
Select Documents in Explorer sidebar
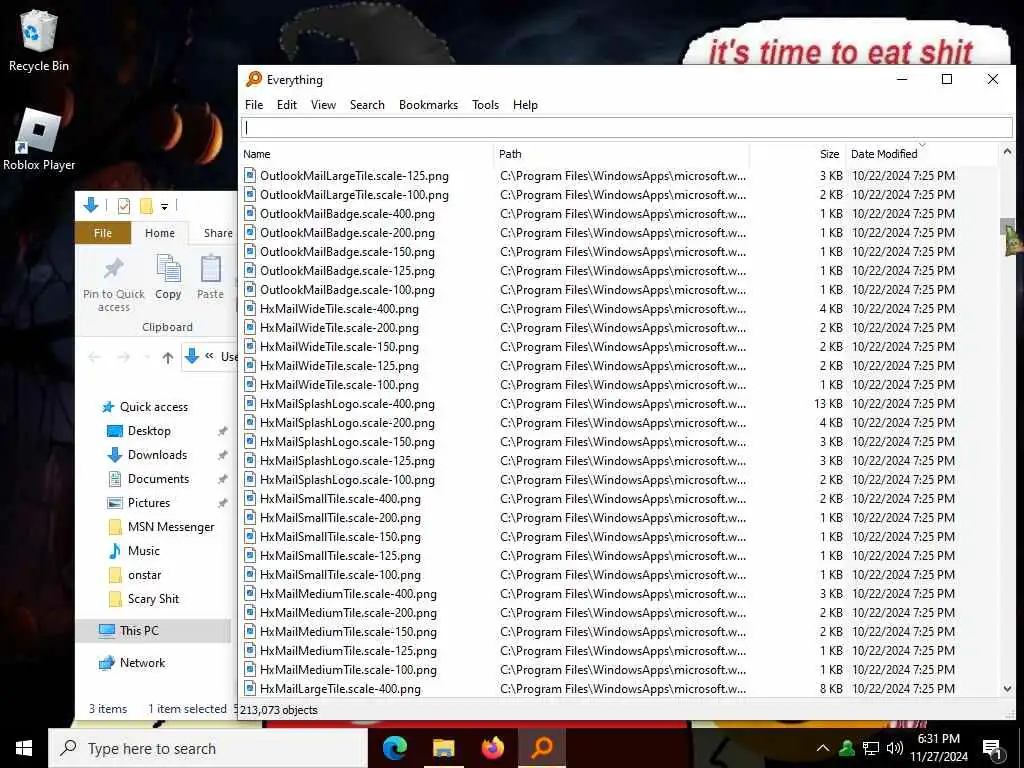(158, 479)
